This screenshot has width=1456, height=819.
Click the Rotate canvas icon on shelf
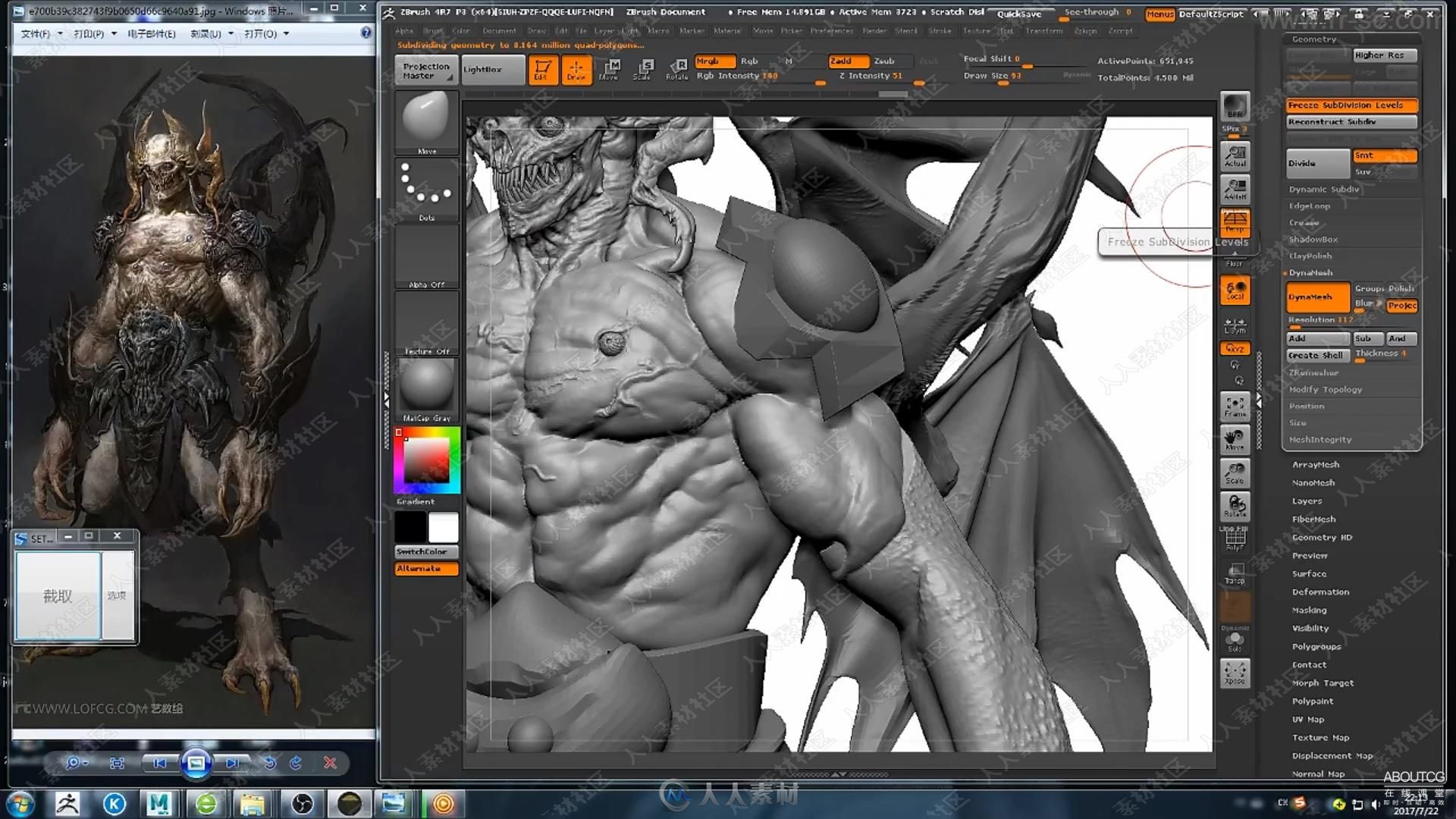tap(1235, 506)
